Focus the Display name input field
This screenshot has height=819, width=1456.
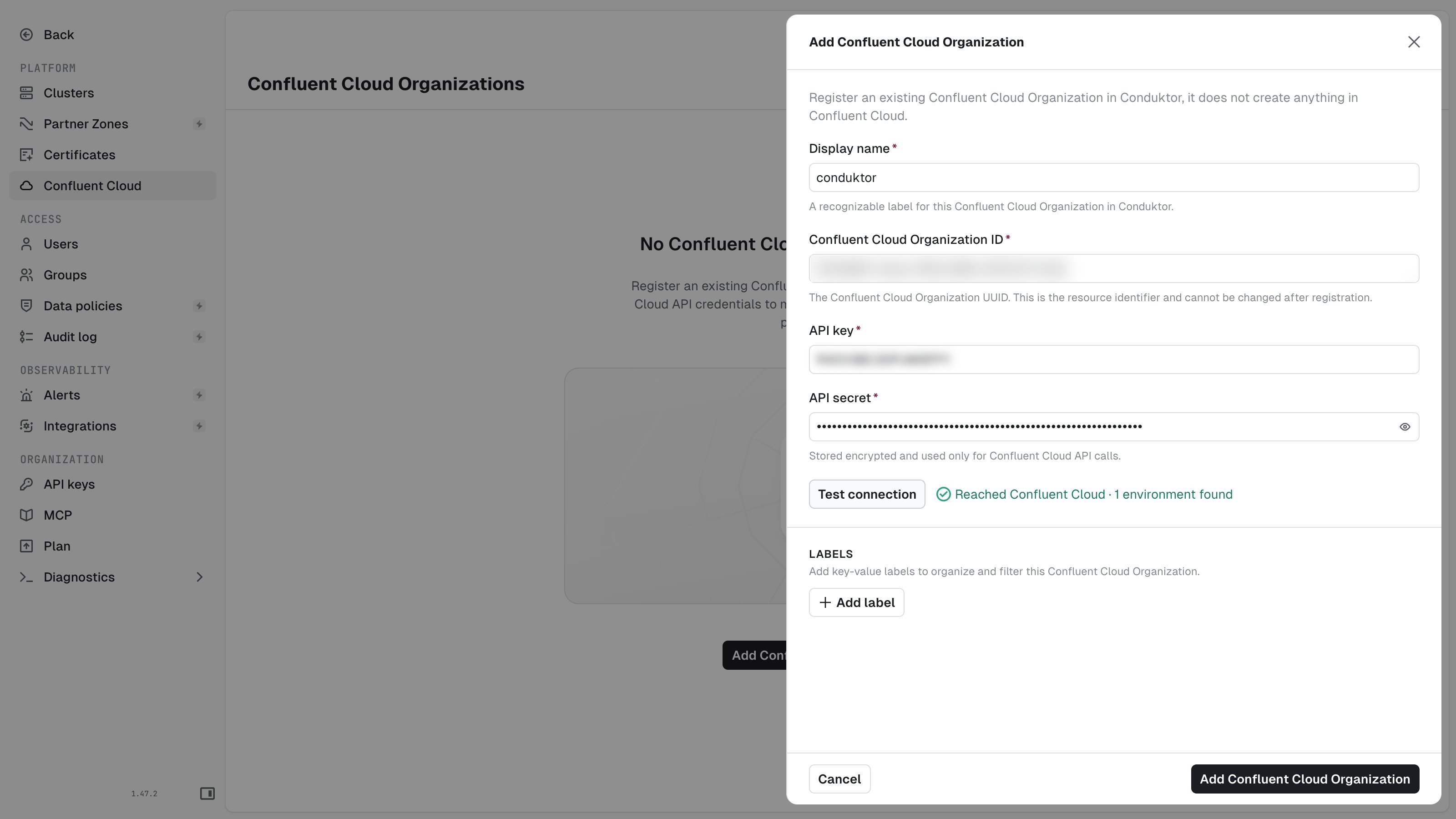(x=1113, y=178)
